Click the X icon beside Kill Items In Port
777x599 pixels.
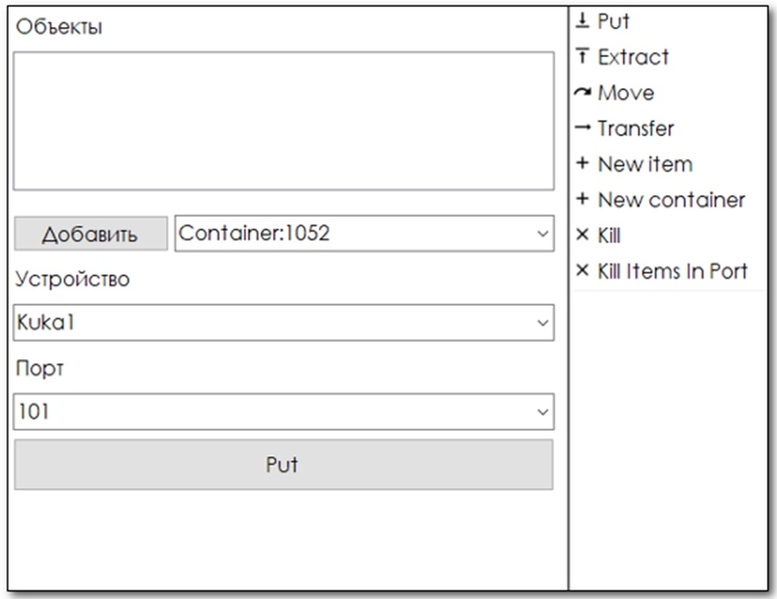[583, 271]
